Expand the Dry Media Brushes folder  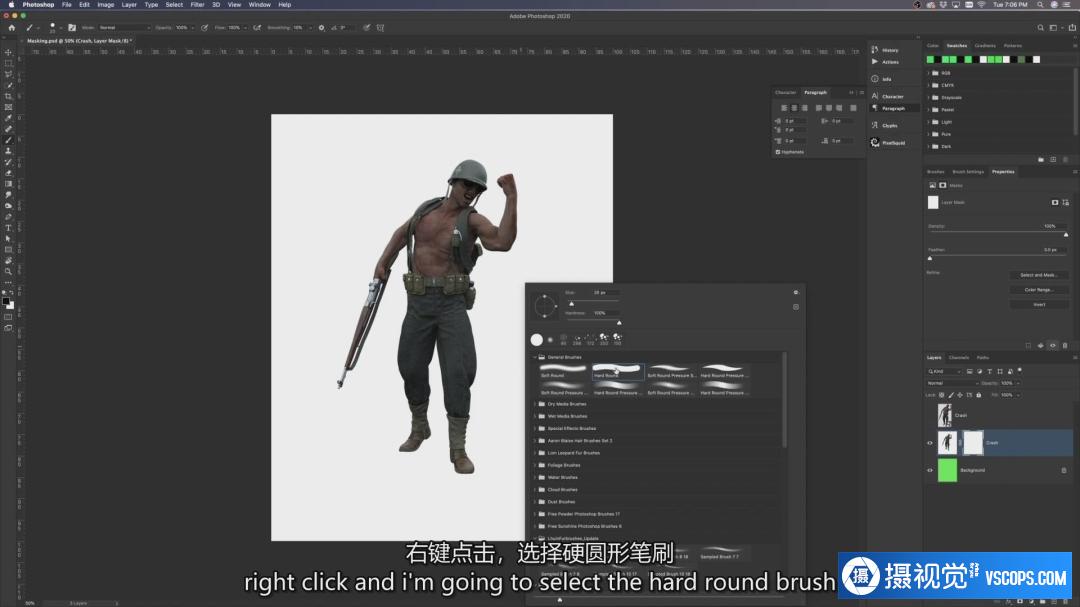click(534, 404)
